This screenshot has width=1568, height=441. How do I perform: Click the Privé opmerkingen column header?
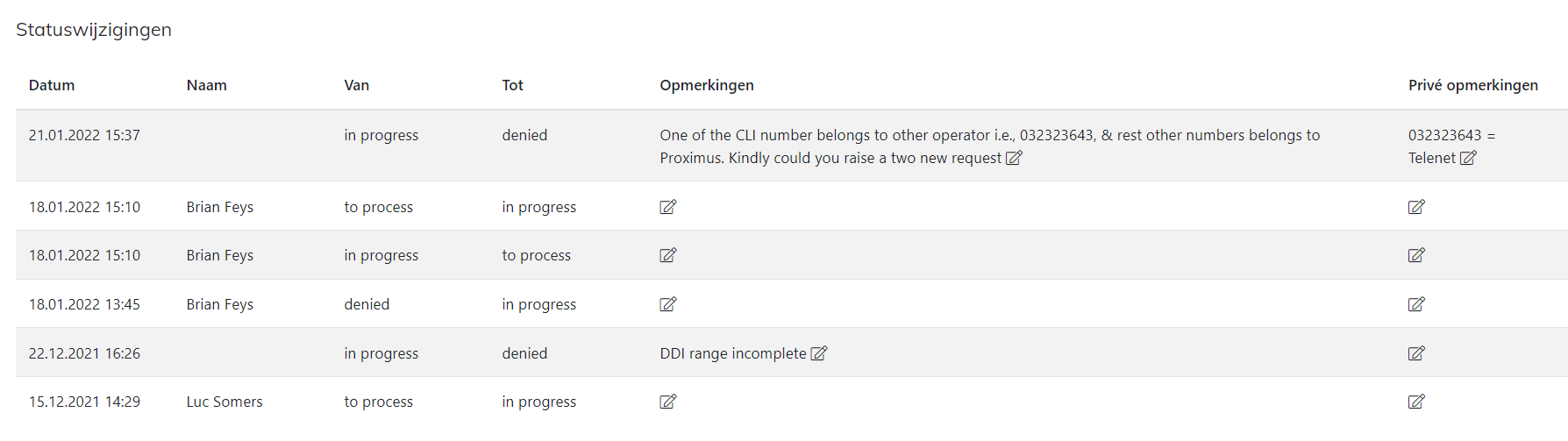pyautogui.click(x=1473, y=85)
